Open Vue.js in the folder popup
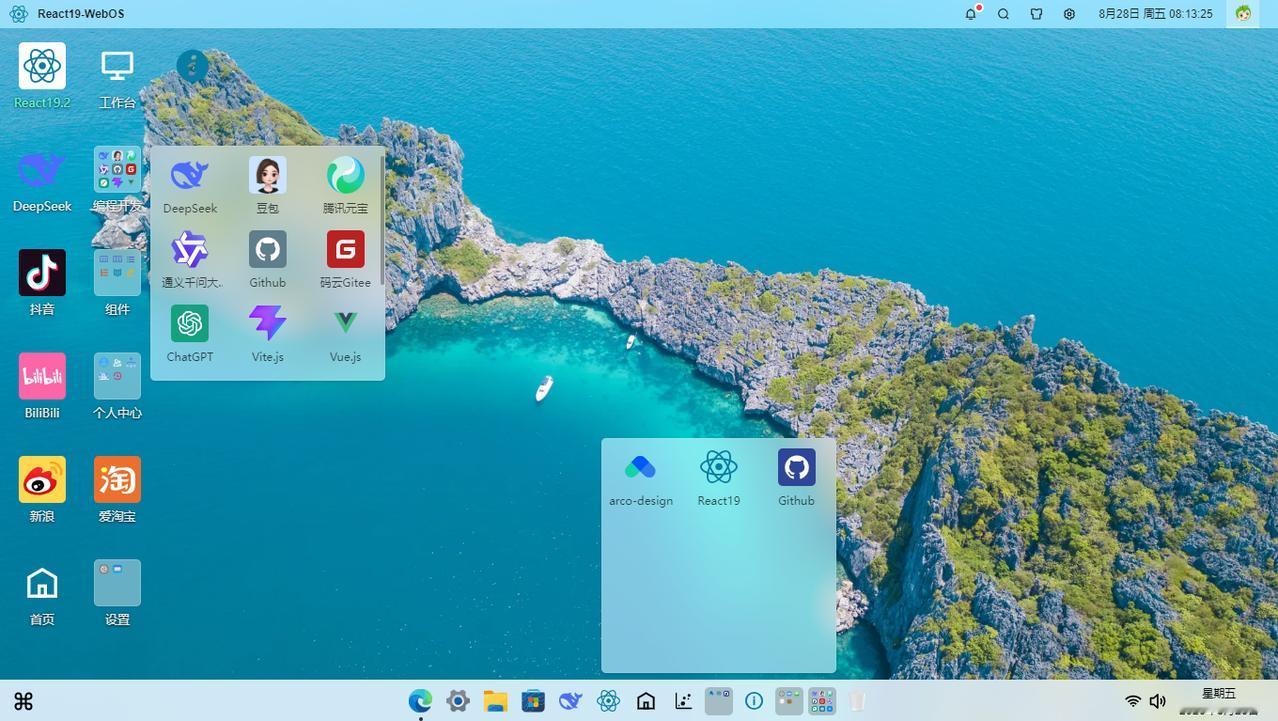 (345, 323)
